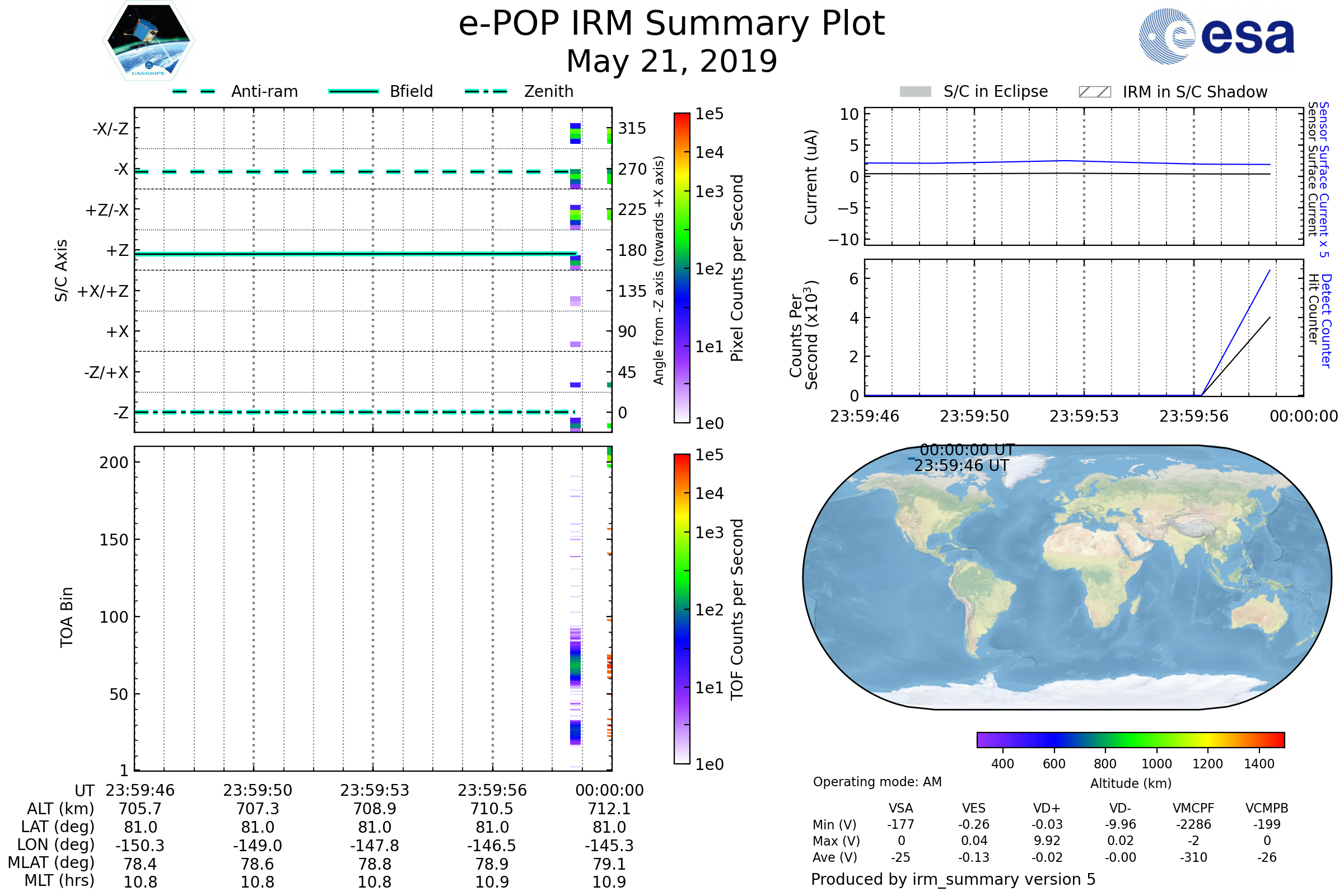Image resolution: width=1344 pixels, height=896 pixels.
Task: Click the world map image
Action: [x=1066, y=577]
